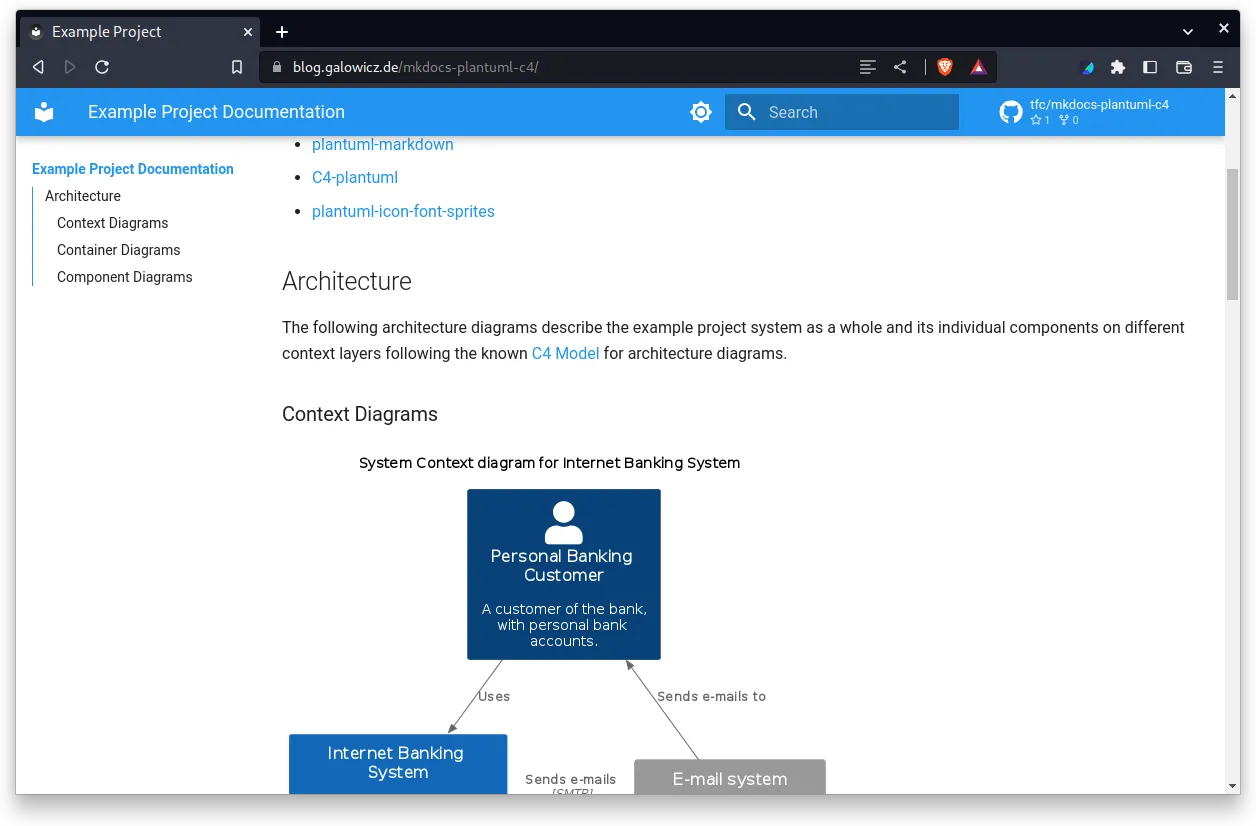Toggle the light/dark color scheme
The image size is (1256, 826).
pyautogui.click(x=700, y=111)
